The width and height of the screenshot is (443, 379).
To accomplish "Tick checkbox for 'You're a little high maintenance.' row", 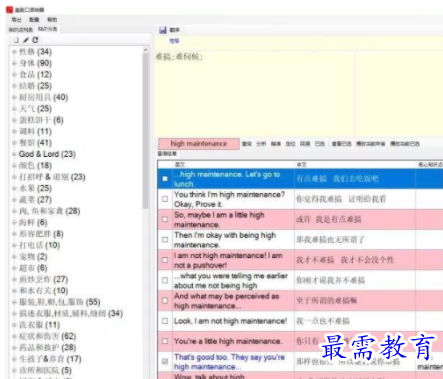I will [x=165, y=341].
